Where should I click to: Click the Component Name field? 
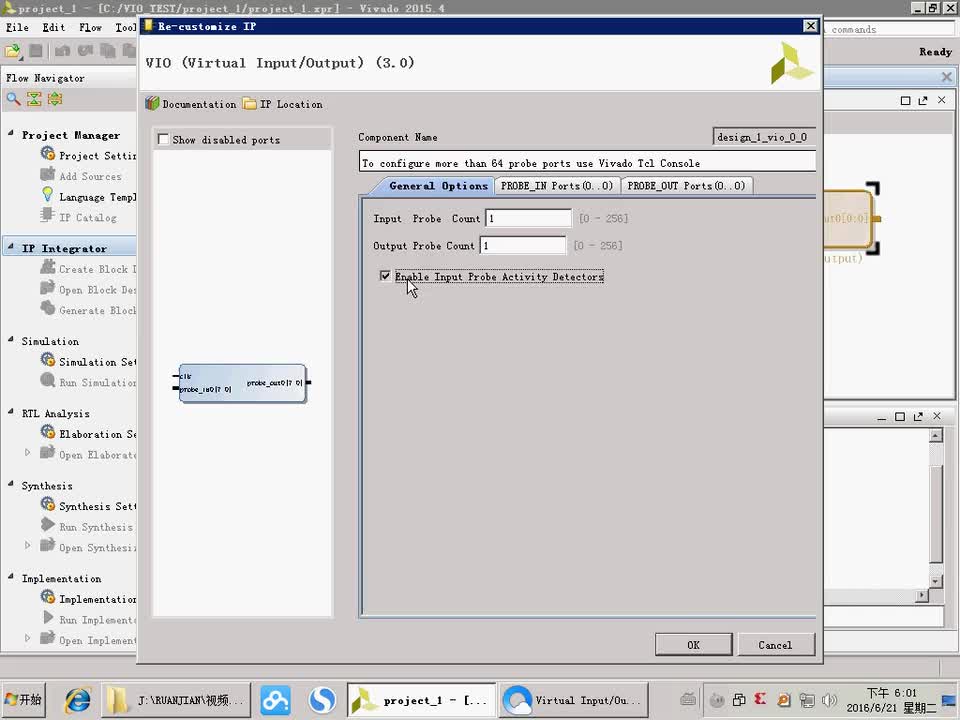[764, 137]
